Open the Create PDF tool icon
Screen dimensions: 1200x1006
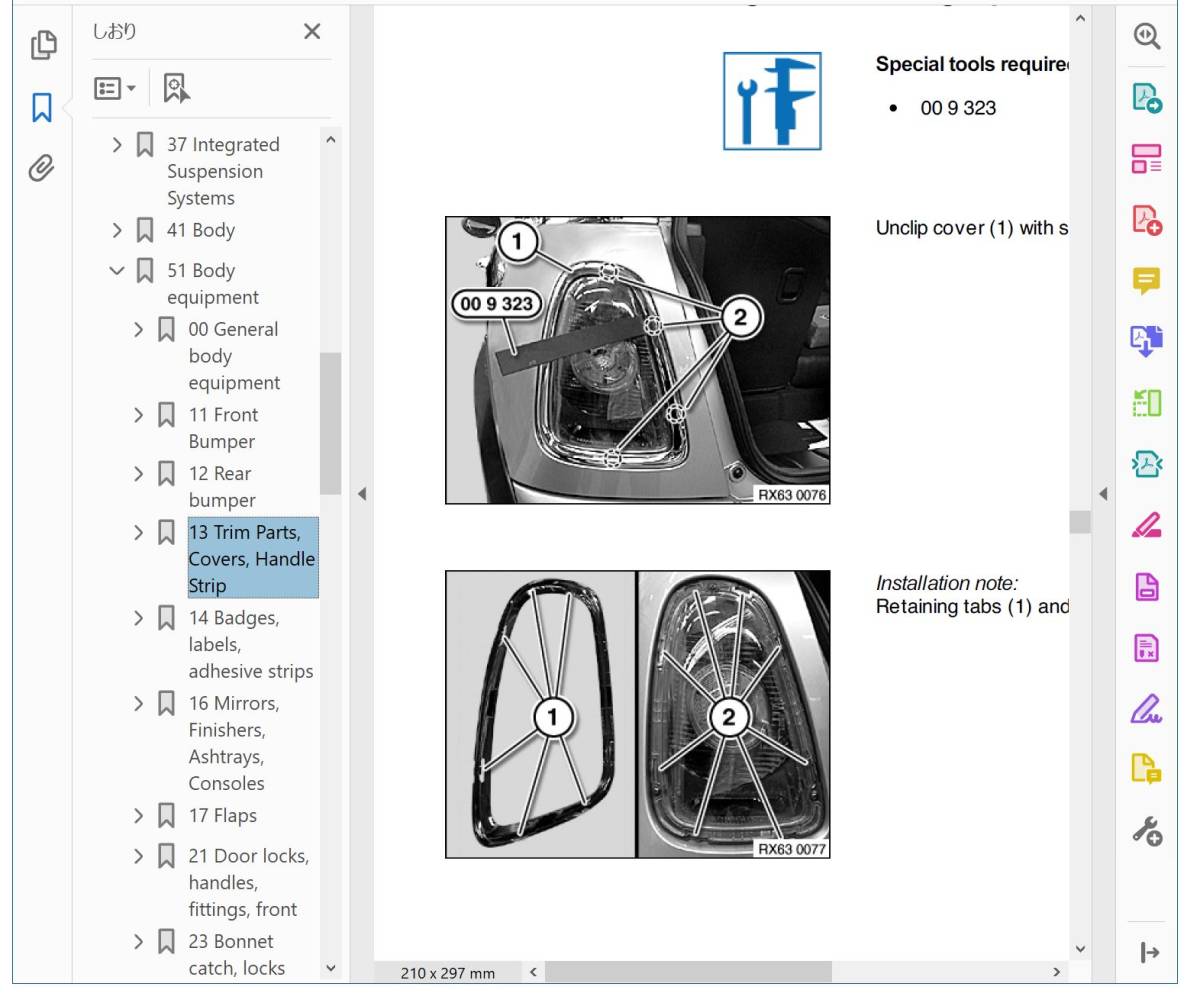1146,219
